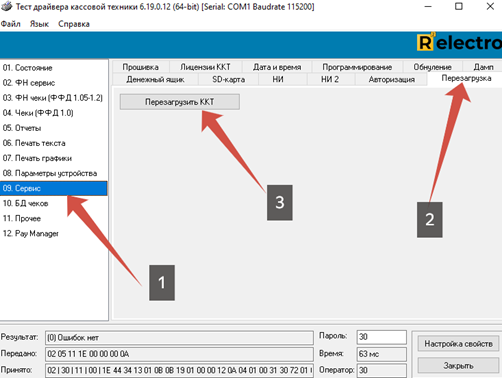Click the Пароль input field

(382, 337)
